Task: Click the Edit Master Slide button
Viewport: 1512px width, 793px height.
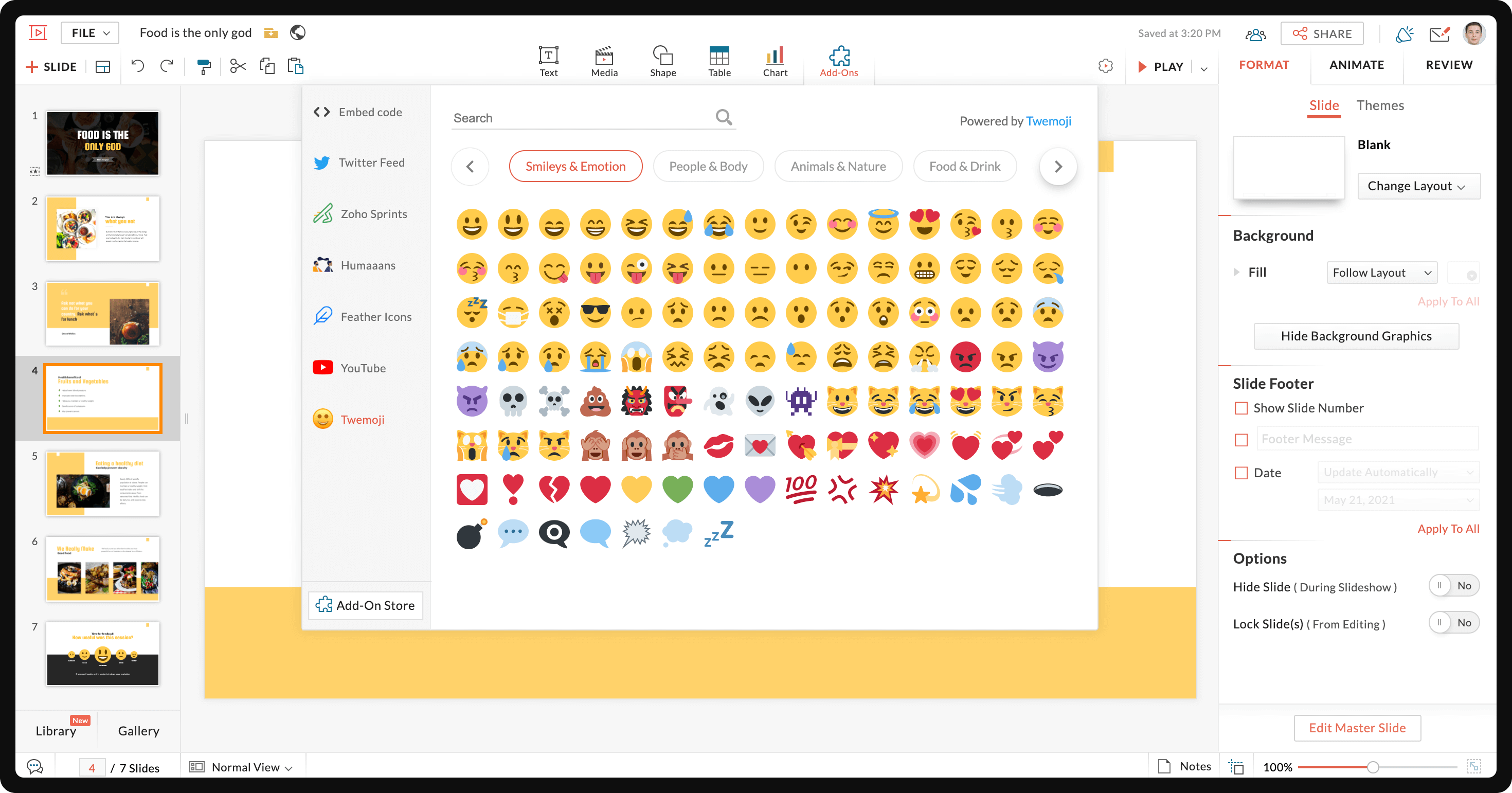Action: [1357, 728]
